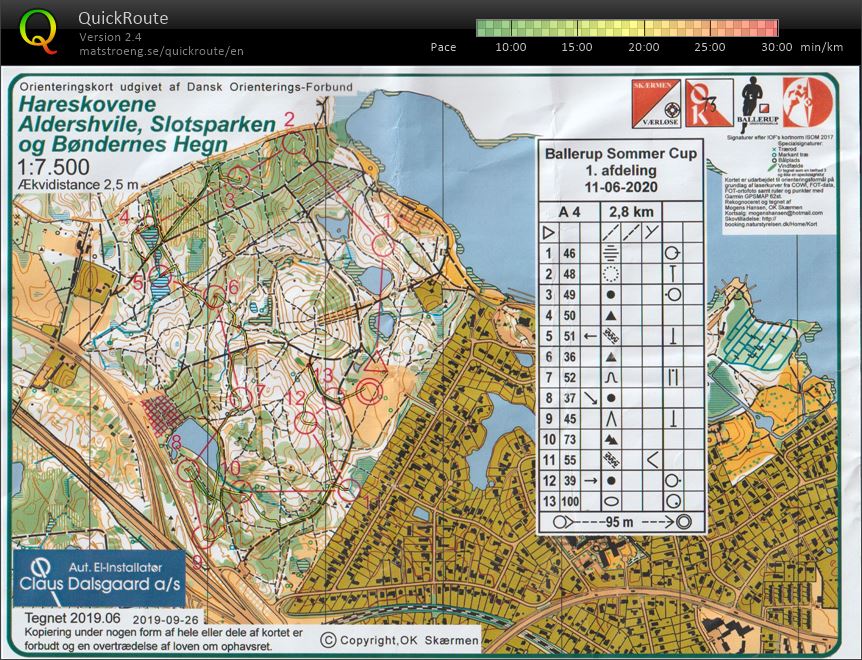Click control circle 1 on the map
This screenshot has height=660, width=862.
(x=383, y=245)
